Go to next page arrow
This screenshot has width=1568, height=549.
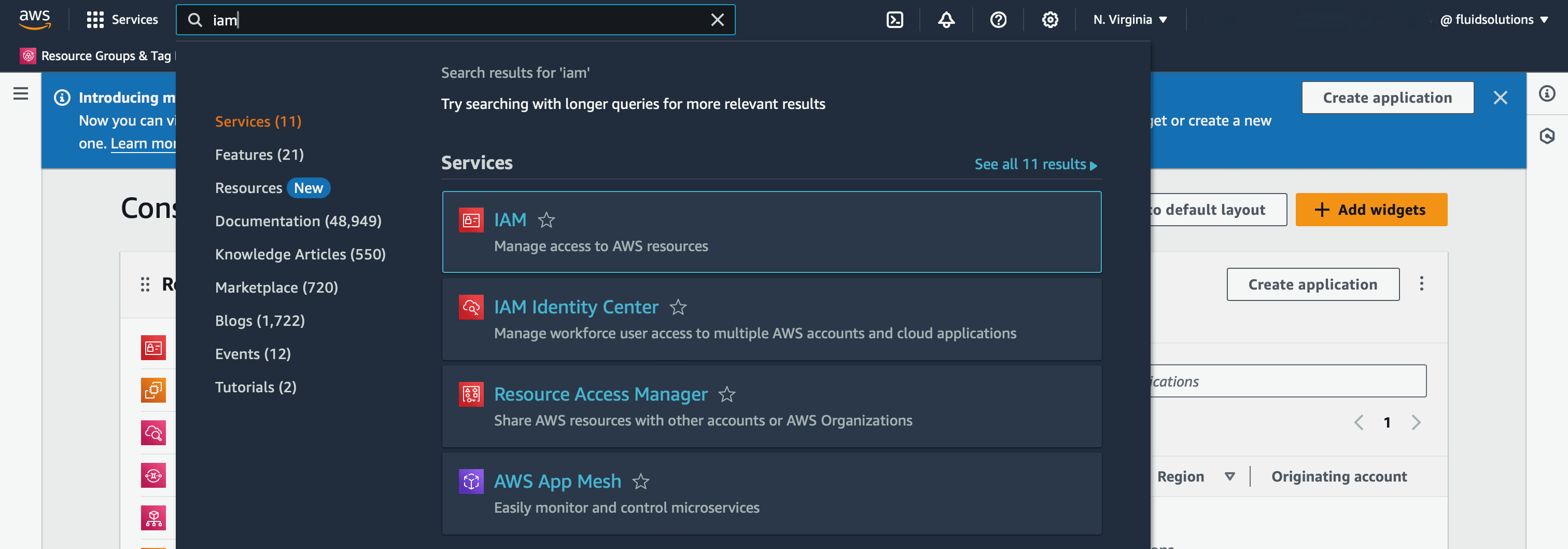point(1416,422)
